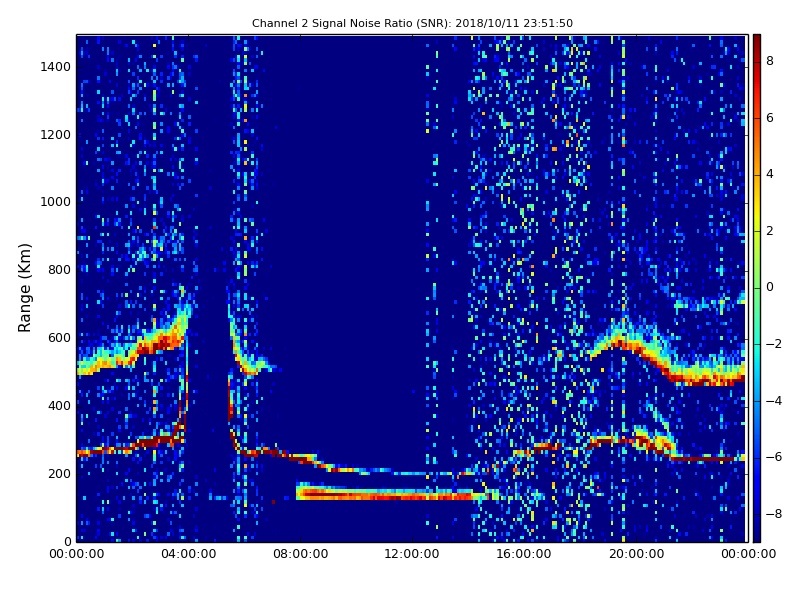Click the Range (Km) axis label

click(x=24, y=288)
